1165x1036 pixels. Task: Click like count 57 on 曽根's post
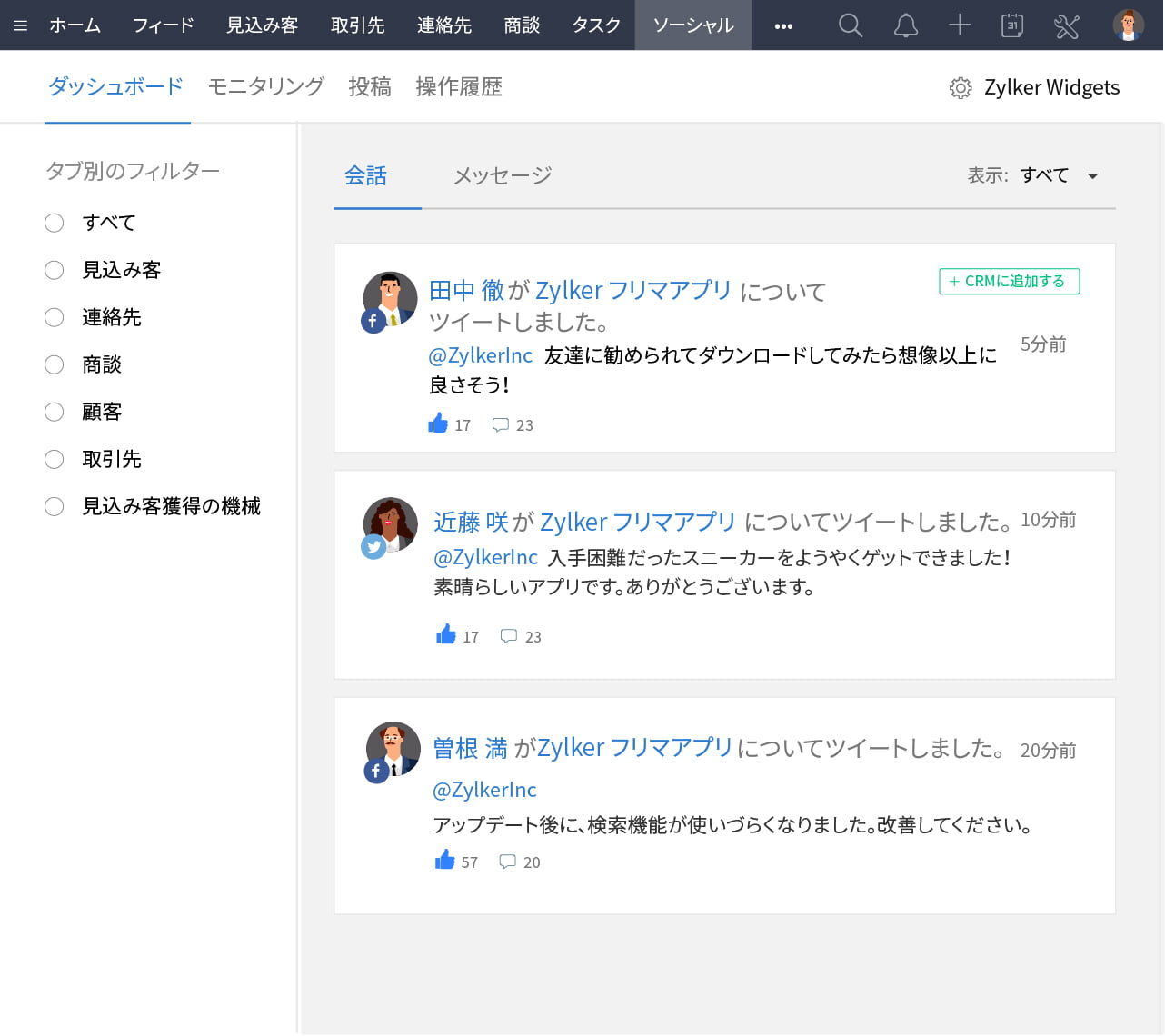(469, 862)
